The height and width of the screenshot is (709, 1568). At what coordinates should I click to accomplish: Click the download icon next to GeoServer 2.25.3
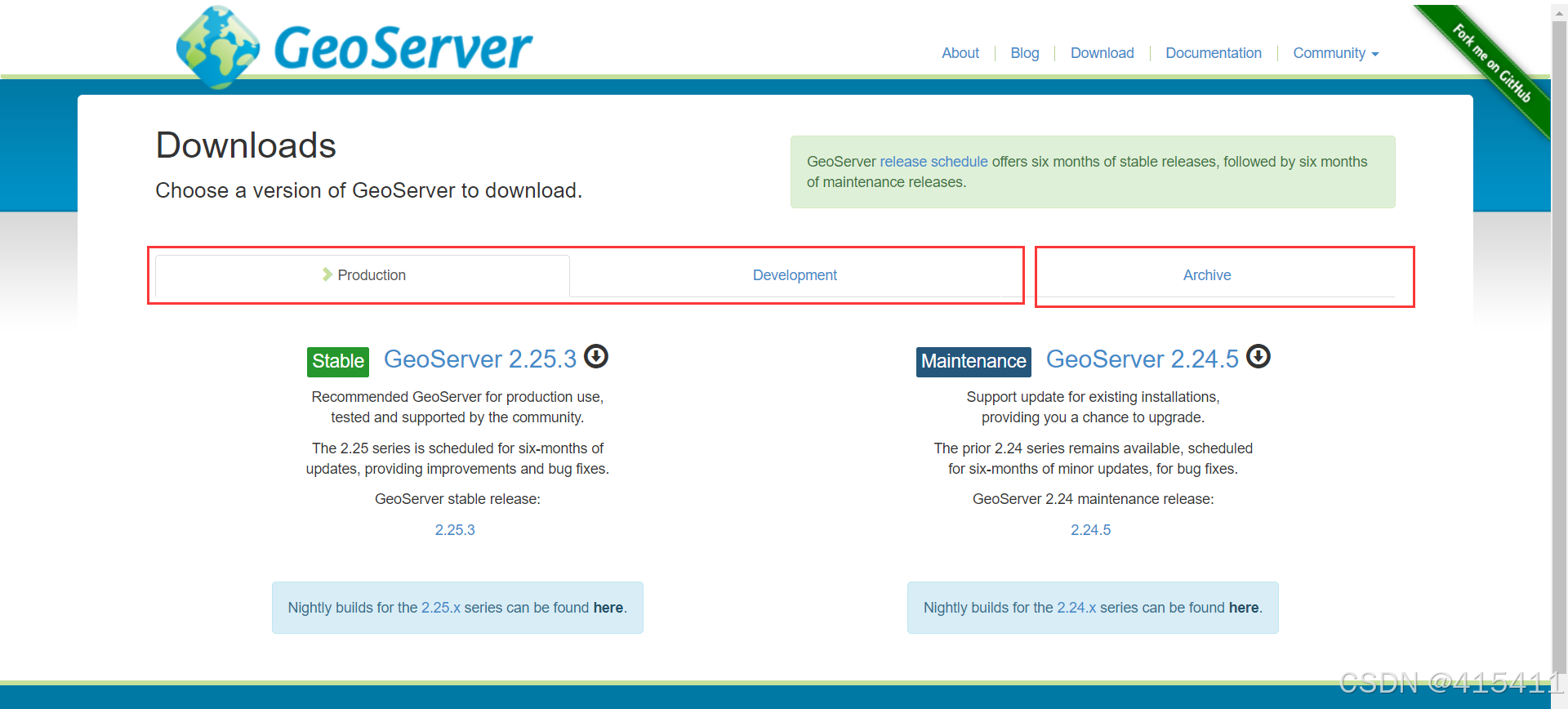coord(596,357)
